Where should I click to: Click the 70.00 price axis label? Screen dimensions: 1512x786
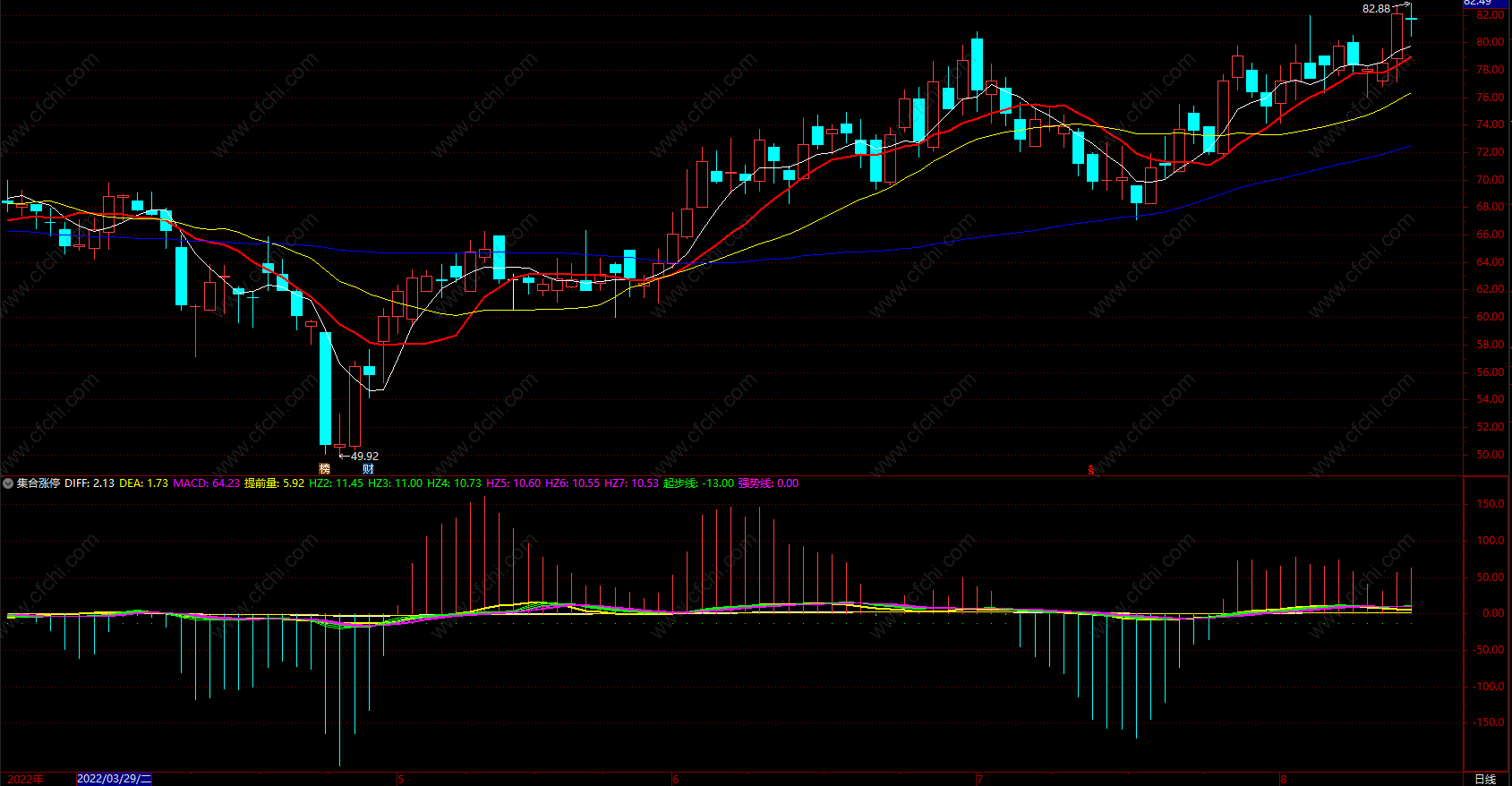point(1490,180)
